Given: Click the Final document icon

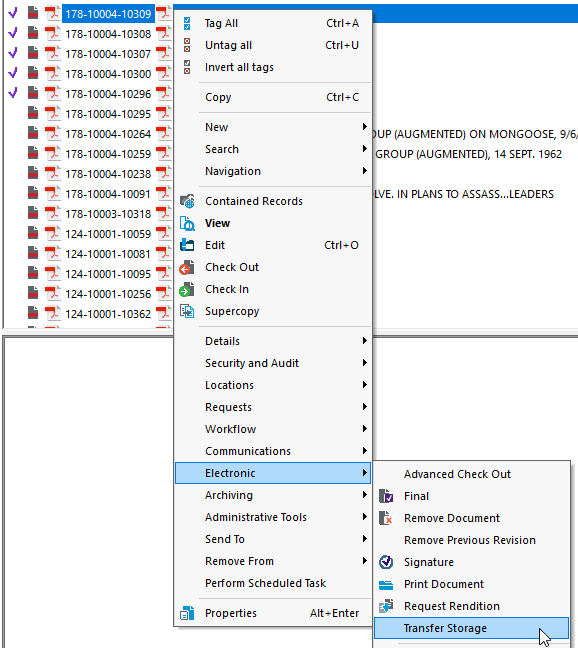Looking at the screenshot, I should click(x=386, y=496).
